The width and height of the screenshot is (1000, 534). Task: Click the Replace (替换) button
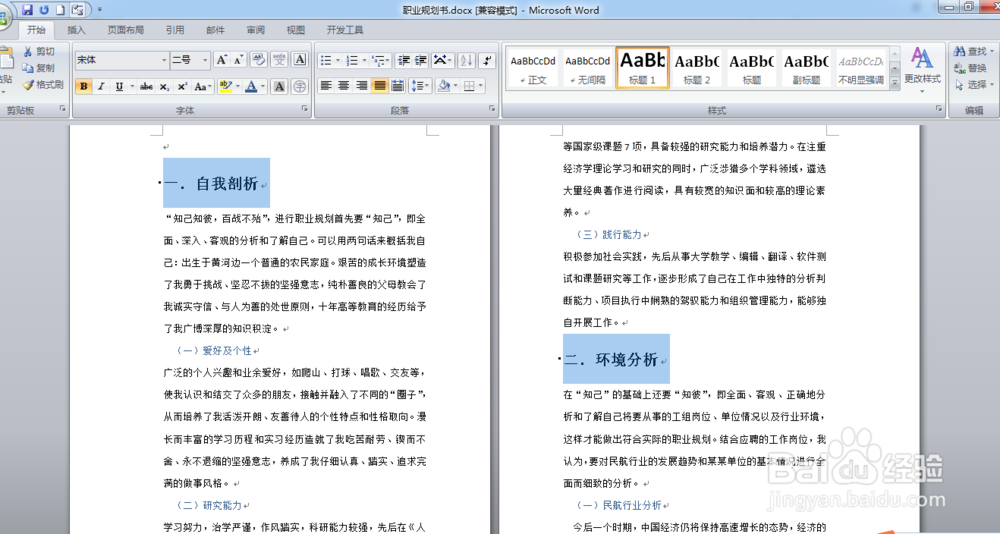971,68
